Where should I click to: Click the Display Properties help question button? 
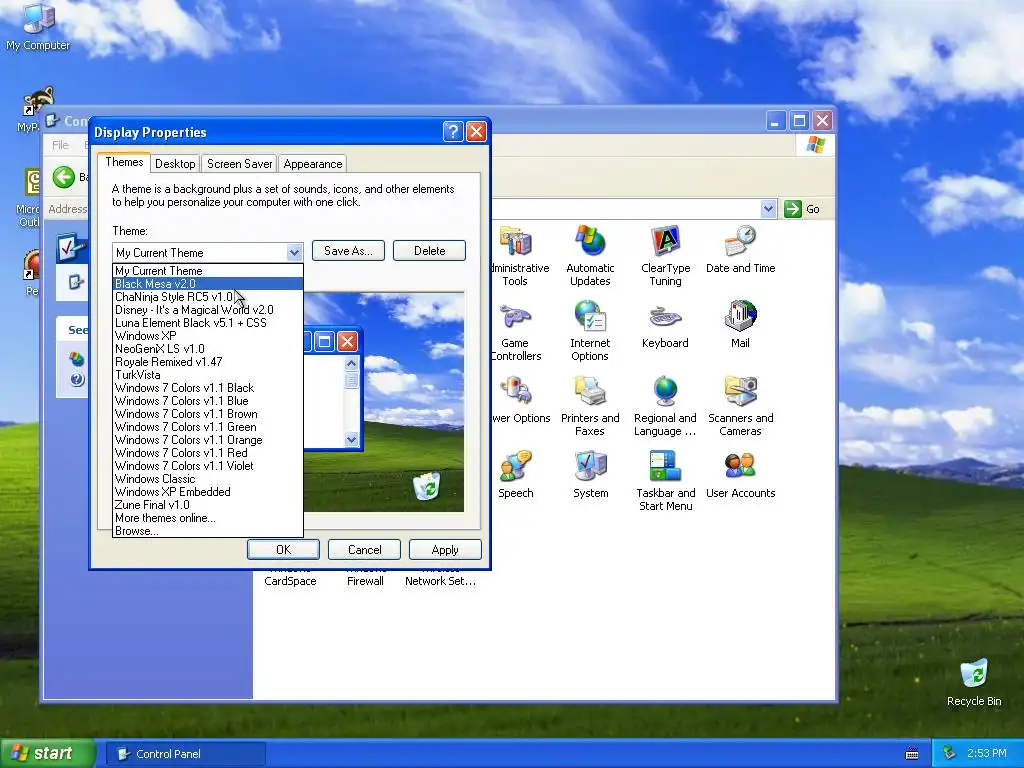click(x=453, y=132)
